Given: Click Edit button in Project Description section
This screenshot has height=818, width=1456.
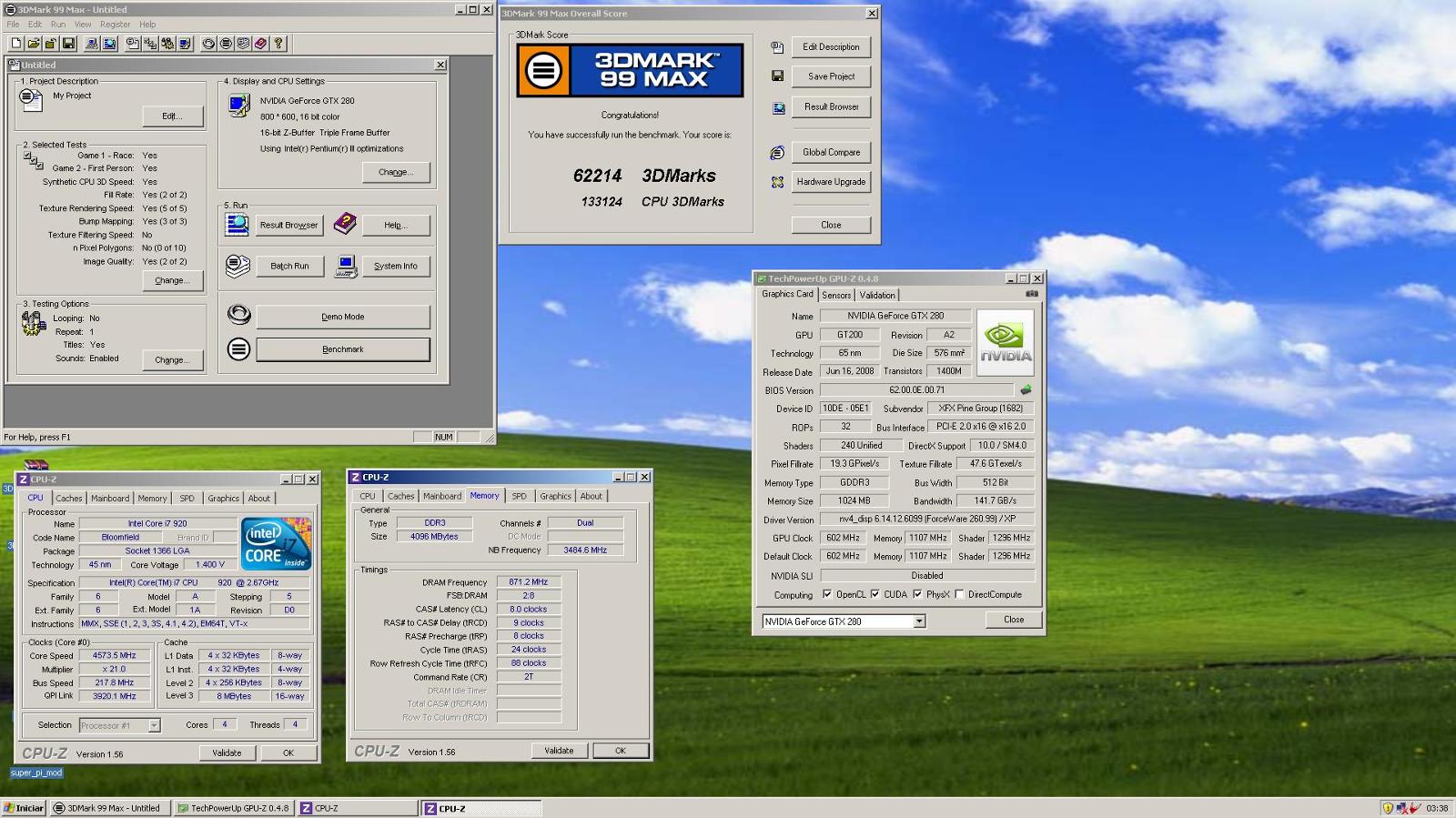Looking at the screenshot, I should (172, 116).
